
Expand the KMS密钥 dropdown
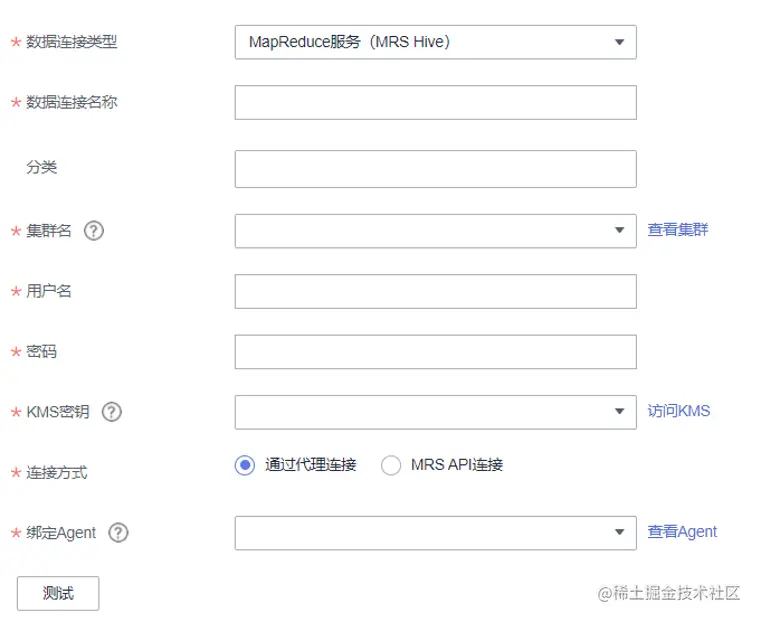pyautogui.click(x=436, y=412)
